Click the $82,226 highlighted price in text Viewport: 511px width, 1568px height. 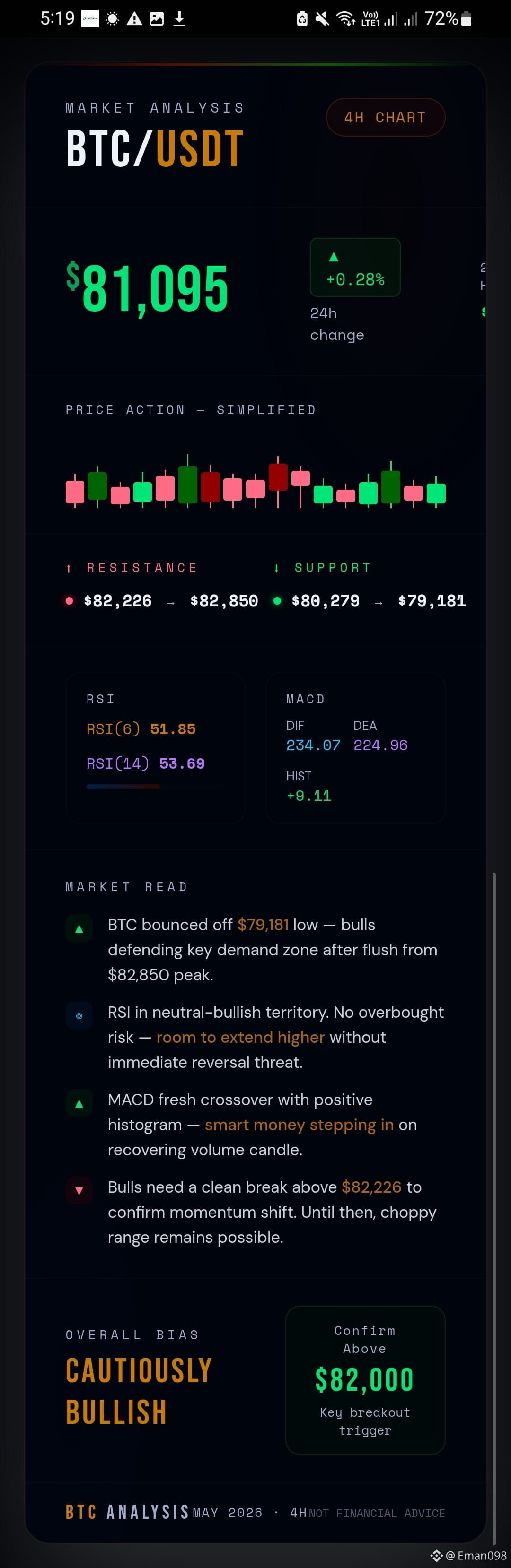point(371,1187)
